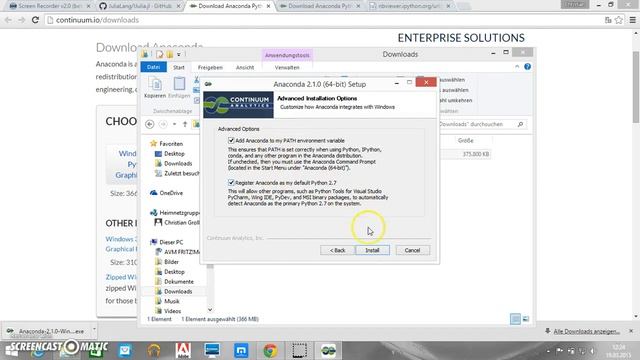Cancel the Anaconda setup wizard
Screen dimensions: 640x360
412,250
